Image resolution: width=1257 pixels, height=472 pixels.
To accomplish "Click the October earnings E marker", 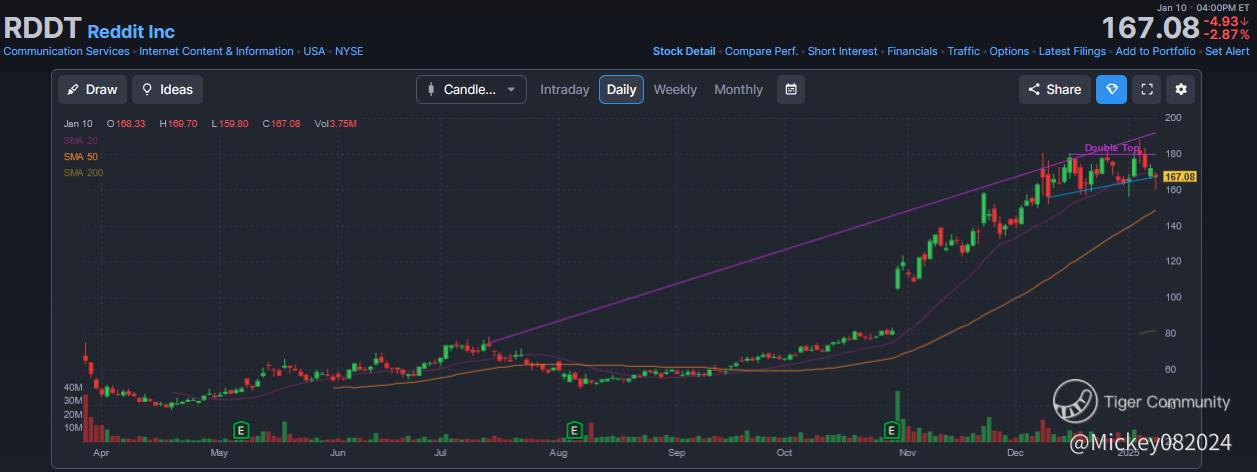I will pos(891,430).
